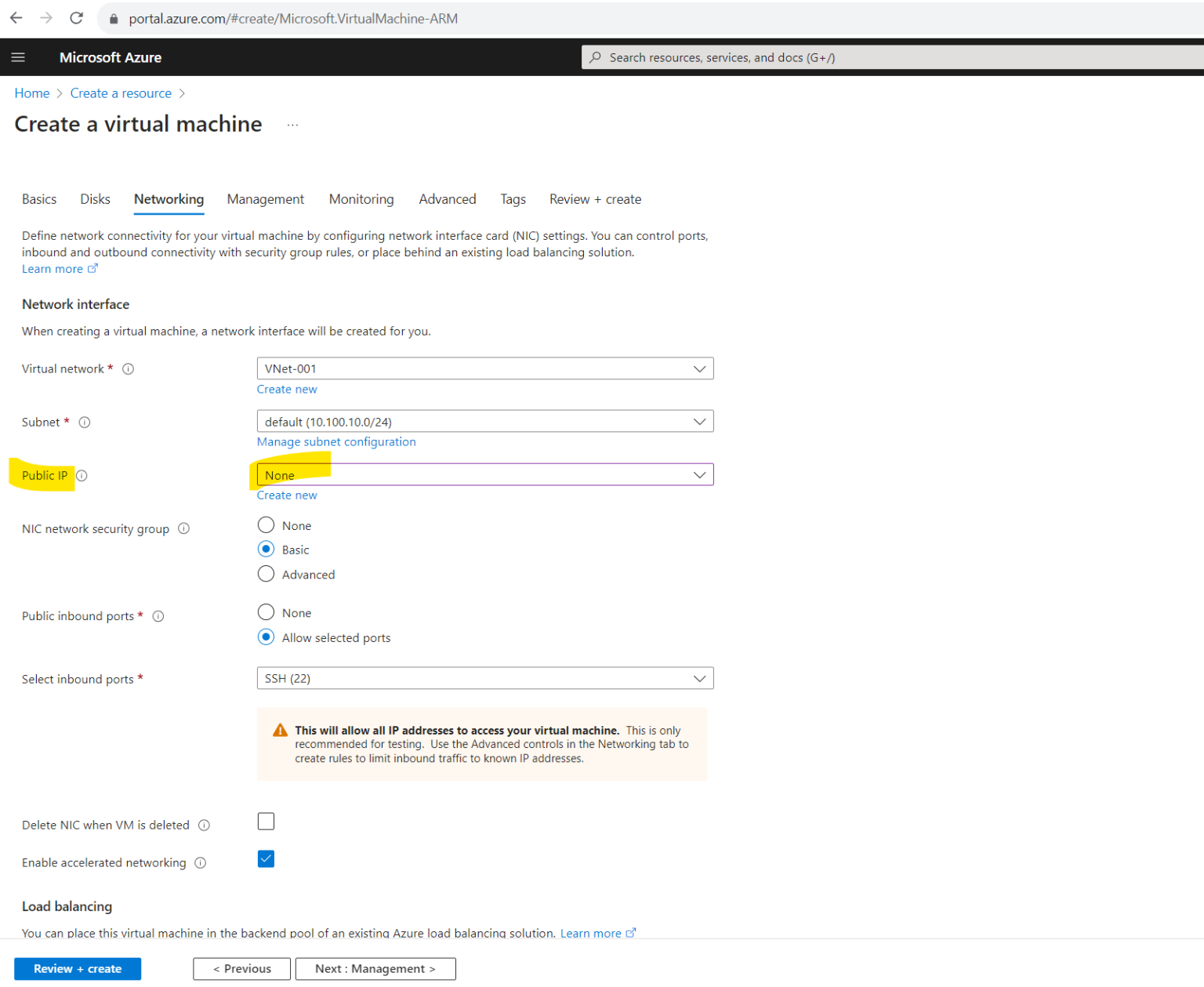Switch to the Monitoring tab

[361, 199]
